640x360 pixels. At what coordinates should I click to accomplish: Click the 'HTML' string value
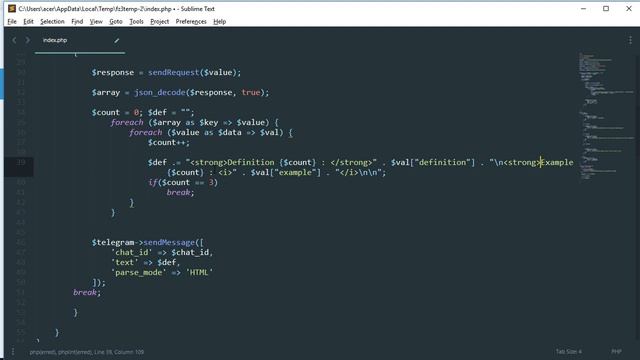tap(199, 272)
